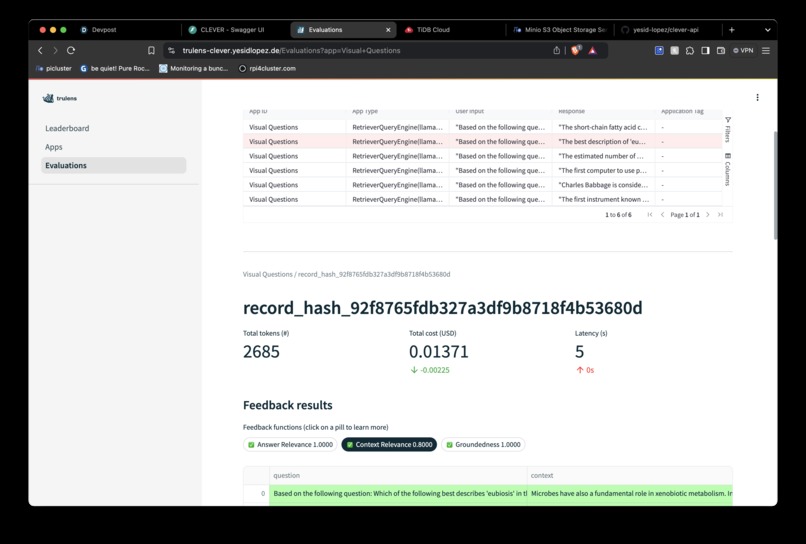Open the Brave wallet icon

(721, 50)
